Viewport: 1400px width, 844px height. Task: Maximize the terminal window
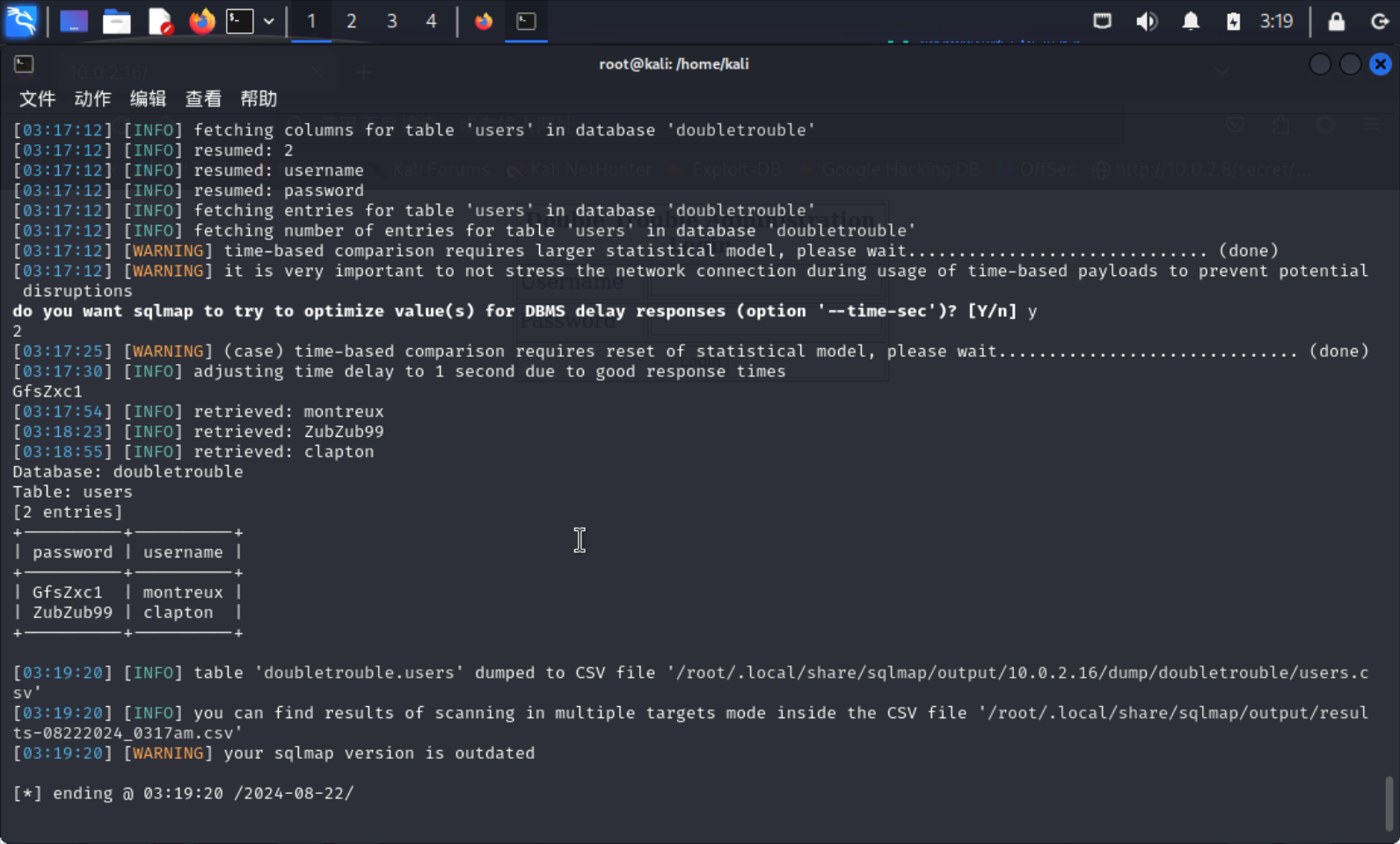point(1350,64)
